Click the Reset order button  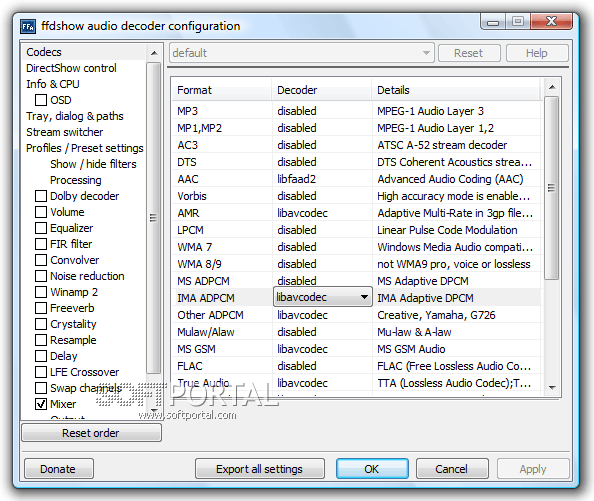coord(91,433)
